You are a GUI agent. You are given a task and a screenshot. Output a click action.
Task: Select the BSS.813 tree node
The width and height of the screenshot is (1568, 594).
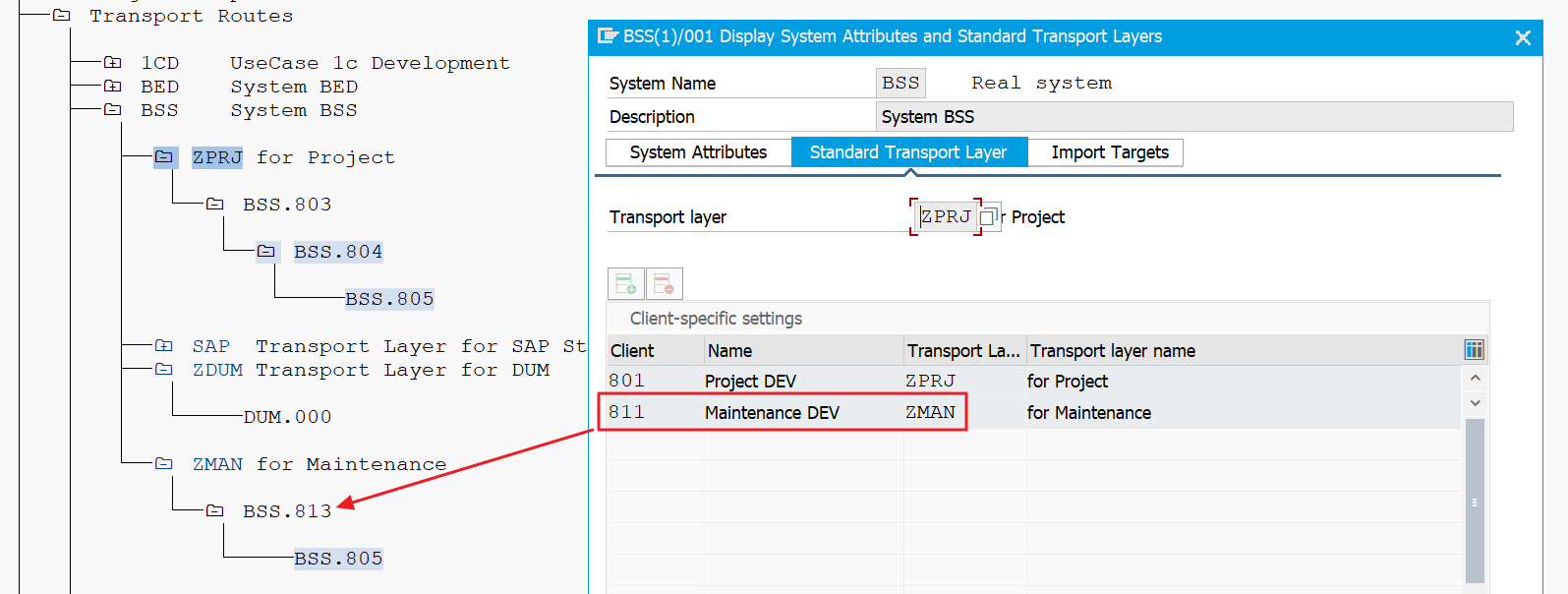[287, 511]
